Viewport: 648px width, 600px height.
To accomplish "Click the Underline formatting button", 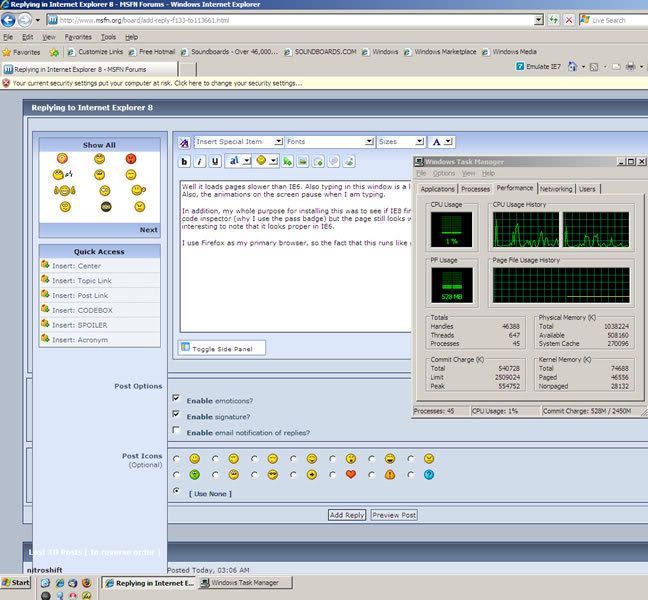I will pyautogui.click(x=215, y=160).
